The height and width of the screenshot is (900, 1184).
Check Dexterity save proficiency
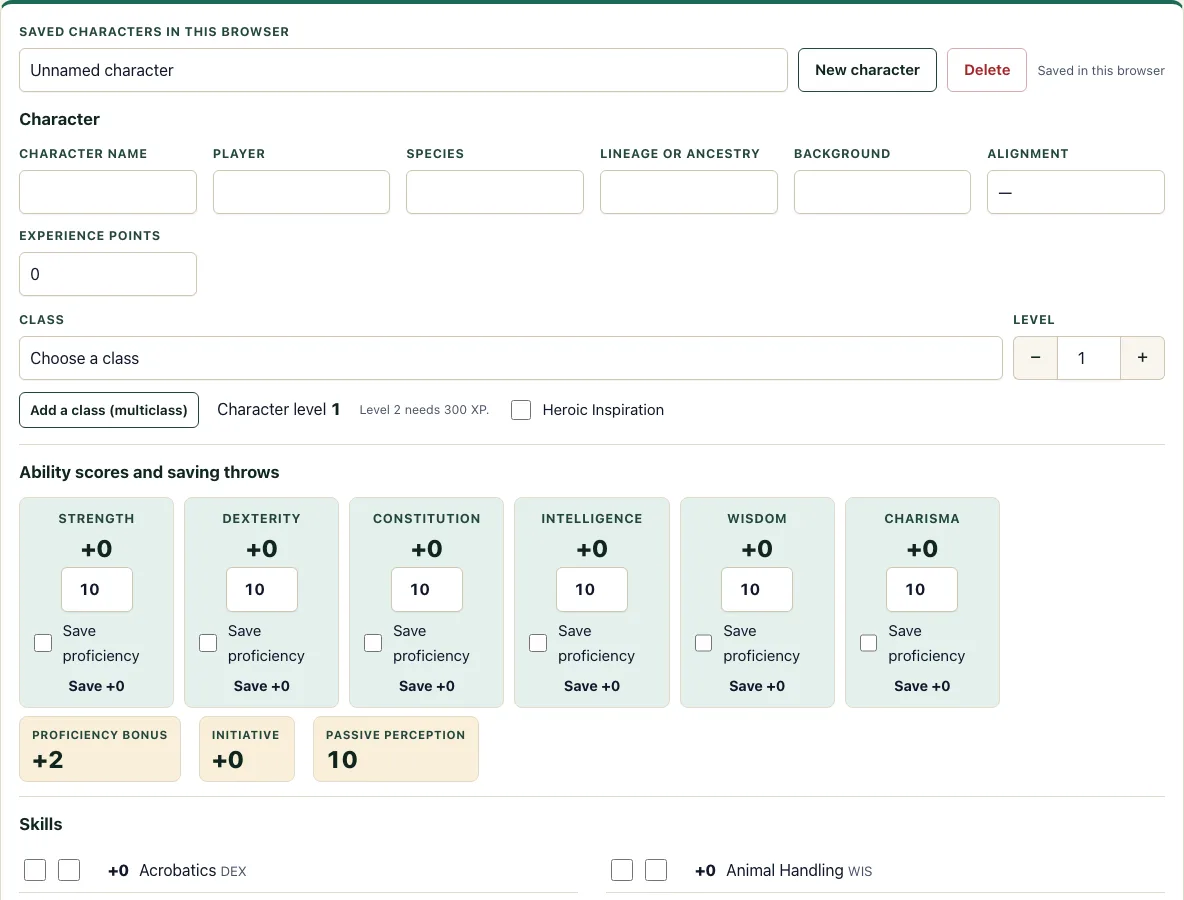[x=208, y=643]
